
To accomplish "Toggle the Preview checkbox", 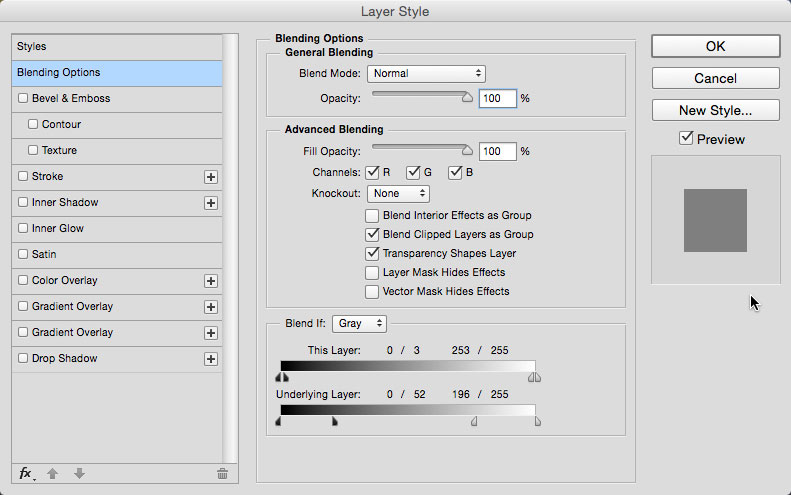I will (686, 138).
